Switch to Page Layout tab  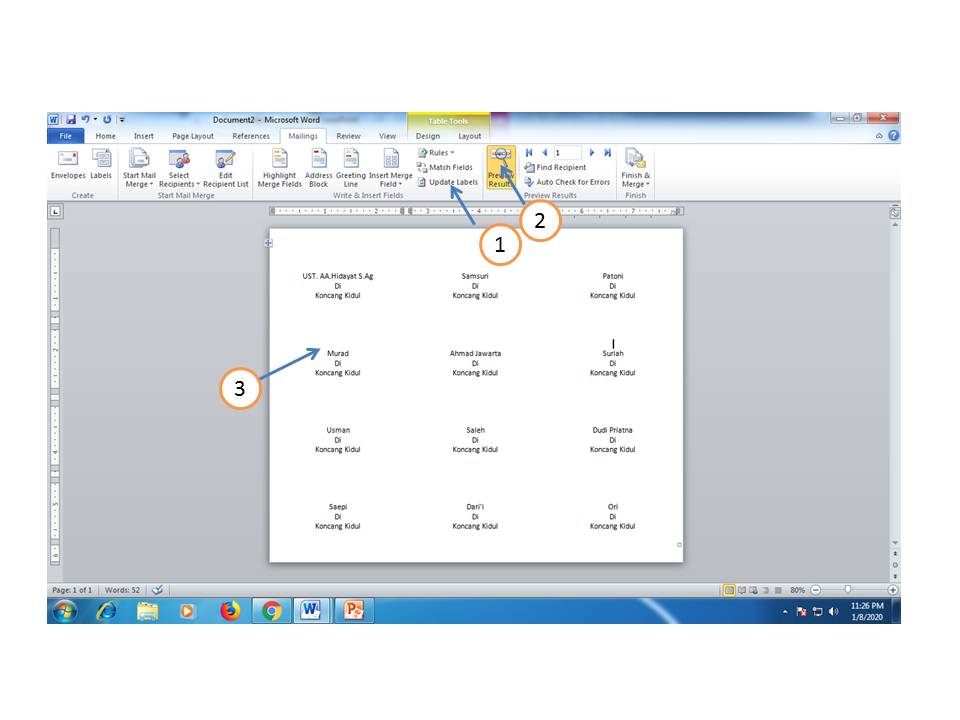pyautogui.click(x=193, y=136)
